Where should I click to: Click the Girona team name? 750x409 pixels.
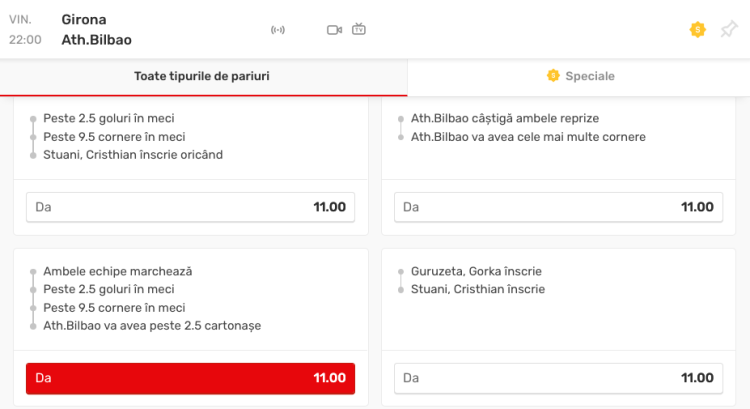(84, 19)
